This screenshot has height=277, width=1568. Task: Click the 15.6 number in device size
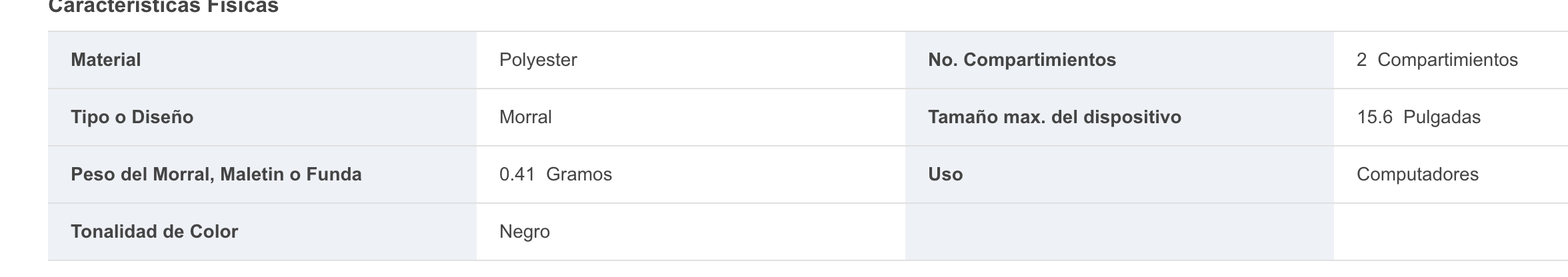[x=1375, y=117]
